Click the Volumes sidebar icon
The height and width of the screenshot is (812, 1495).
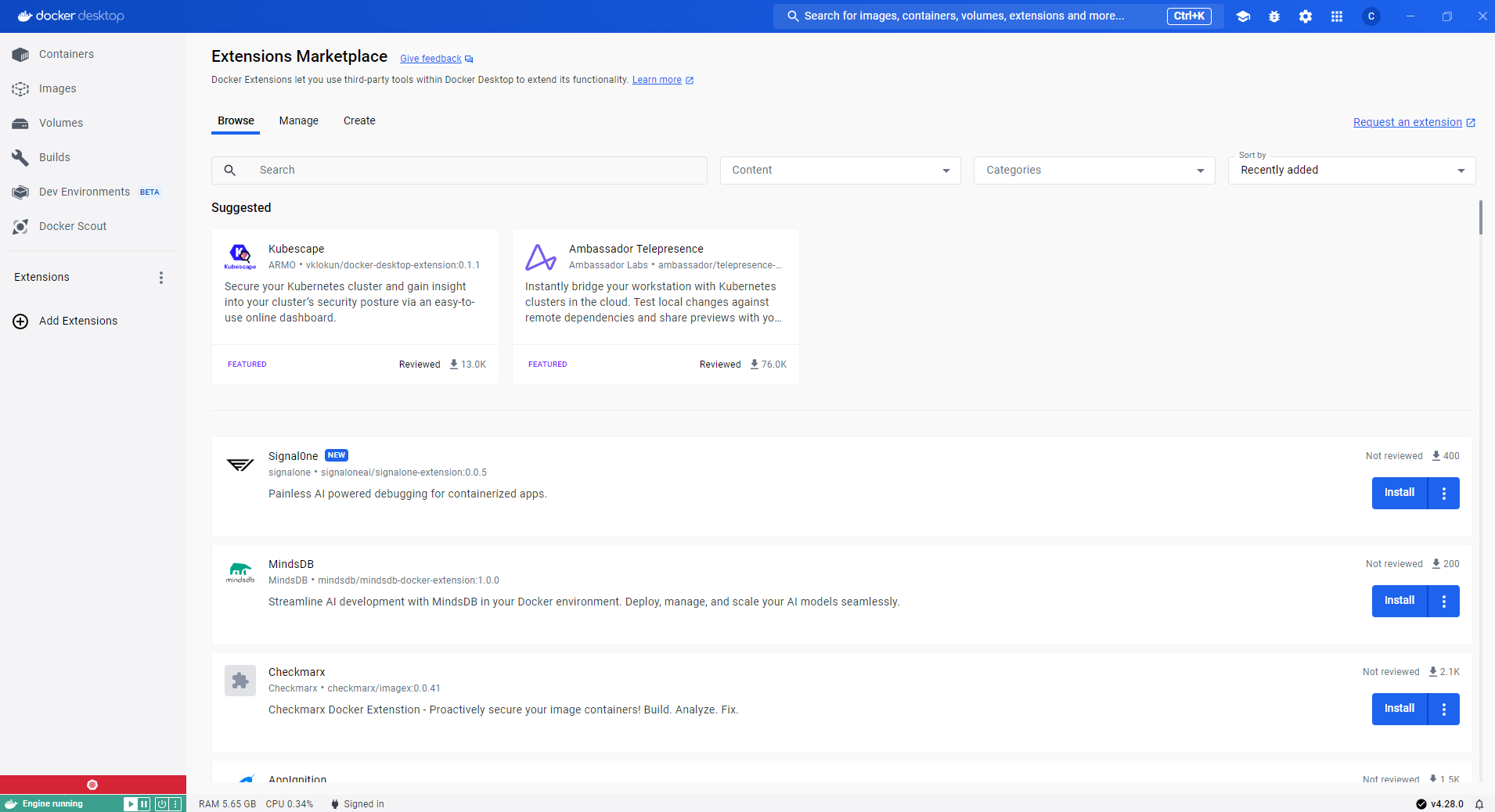tap(20, 124)
